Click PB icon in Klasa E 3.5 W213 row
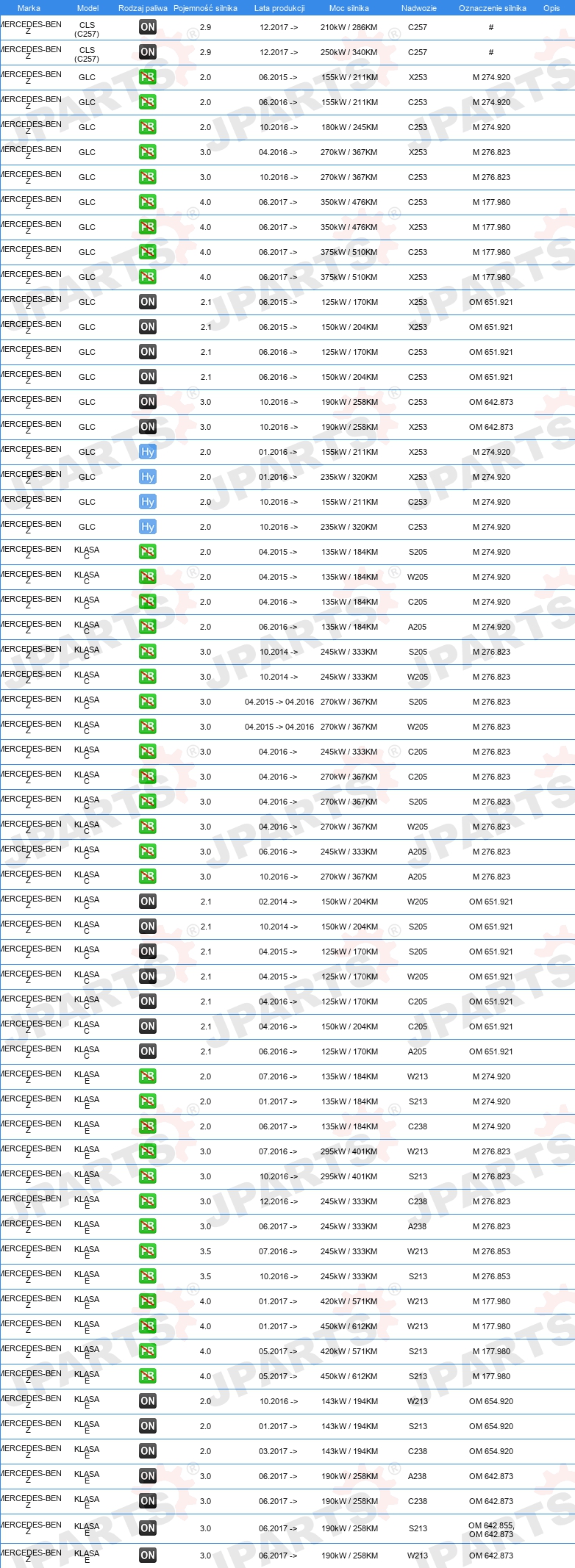 tap(148, 1251)
